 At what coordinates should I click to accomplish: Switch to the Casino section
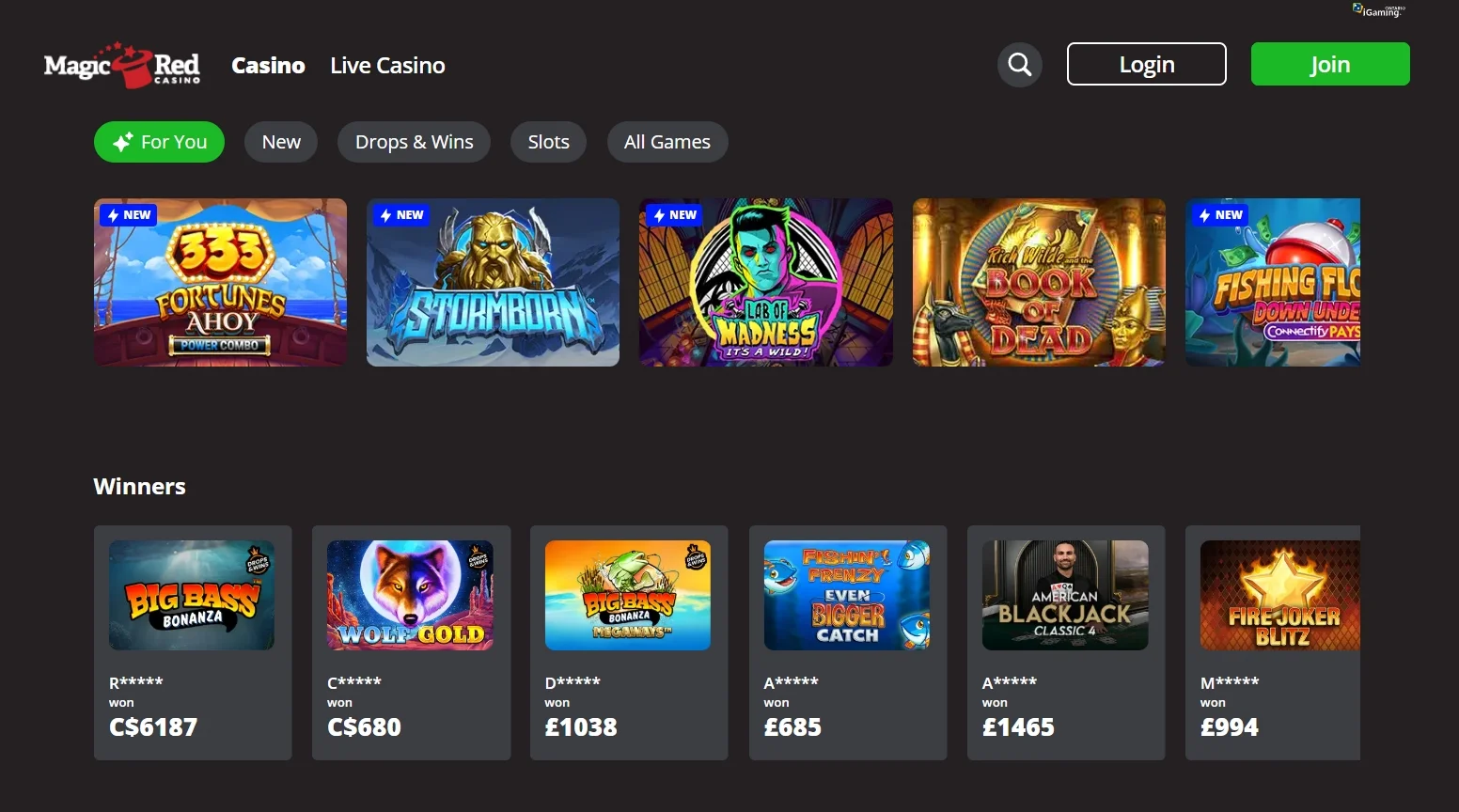[x=268, y=65]
